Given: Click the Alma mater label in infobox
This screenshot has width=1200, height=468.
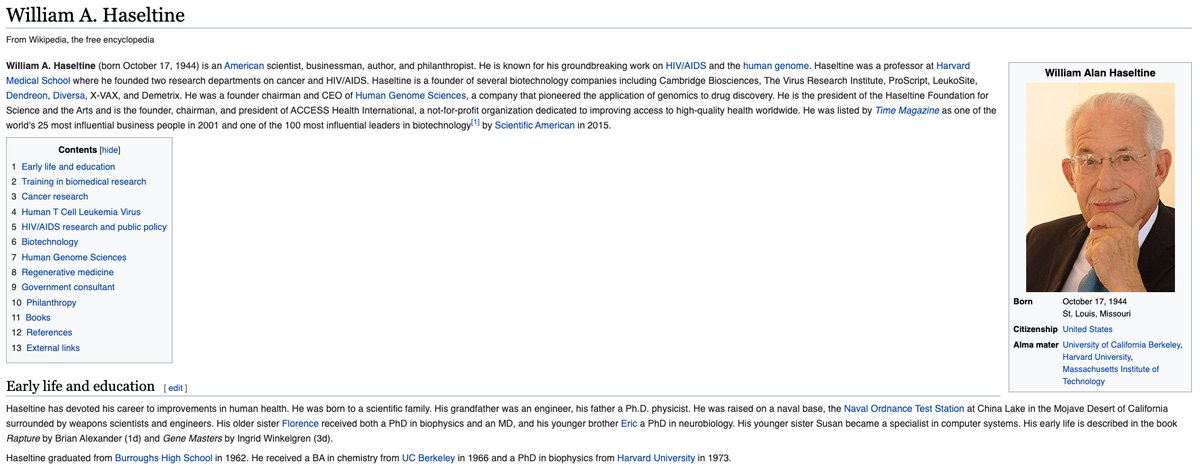Looking at the screenshot, I should pos(1035,345).
